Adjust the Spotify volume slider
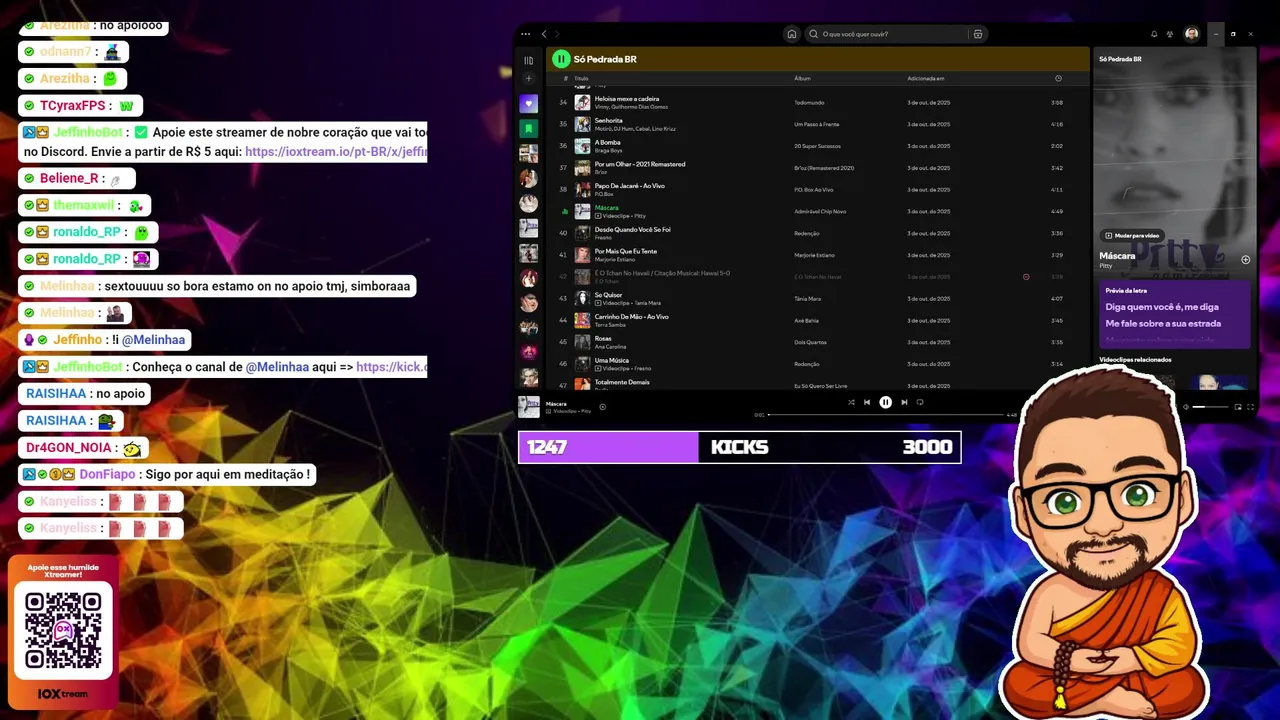This screenshot has width=1280, height=720. pyautogui.click(x=1210, y=407)
